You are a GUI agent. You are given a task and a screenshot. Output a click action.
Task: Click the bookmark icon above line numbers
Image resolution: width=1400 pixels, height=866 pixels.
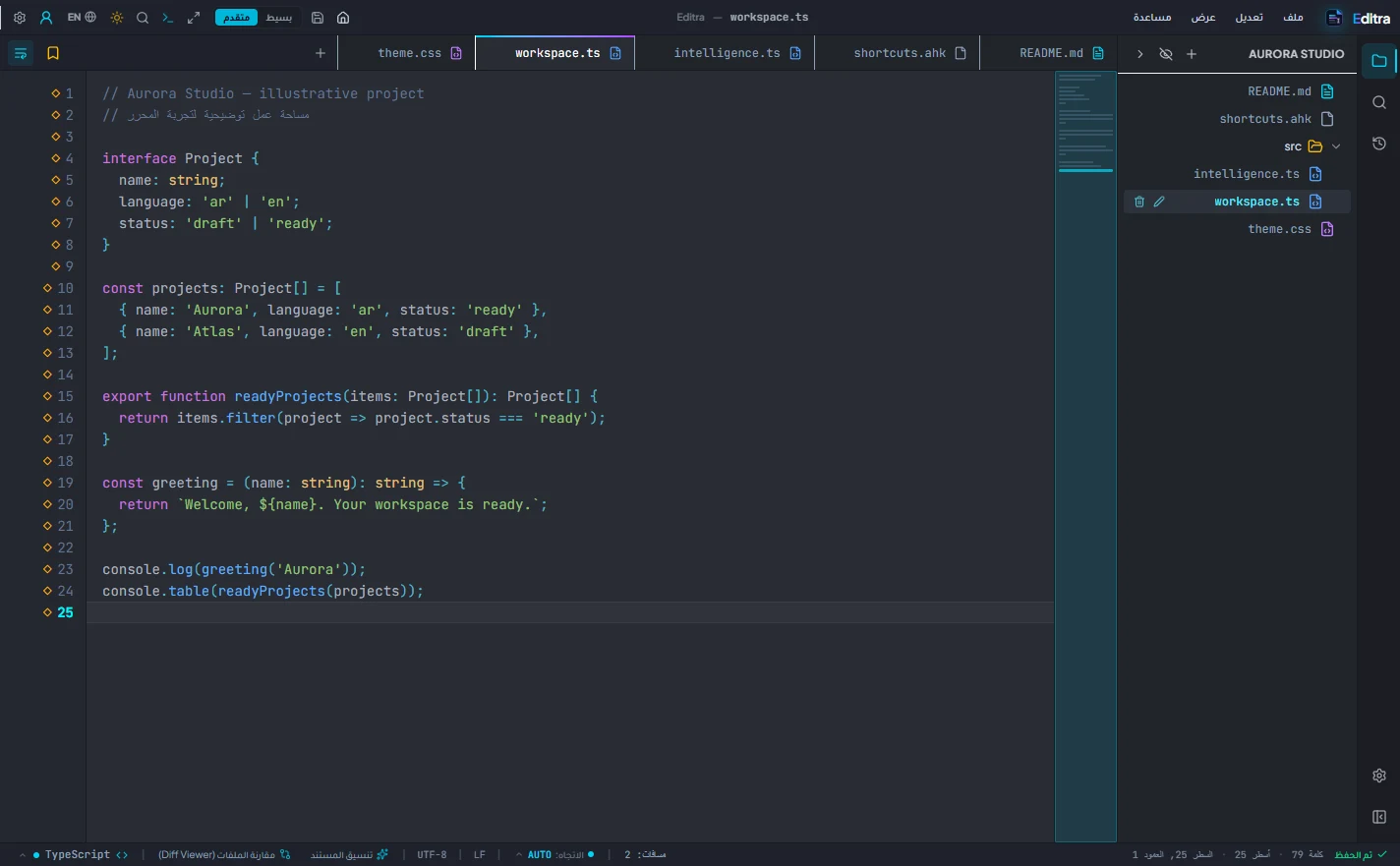click(x=53, y=53)
